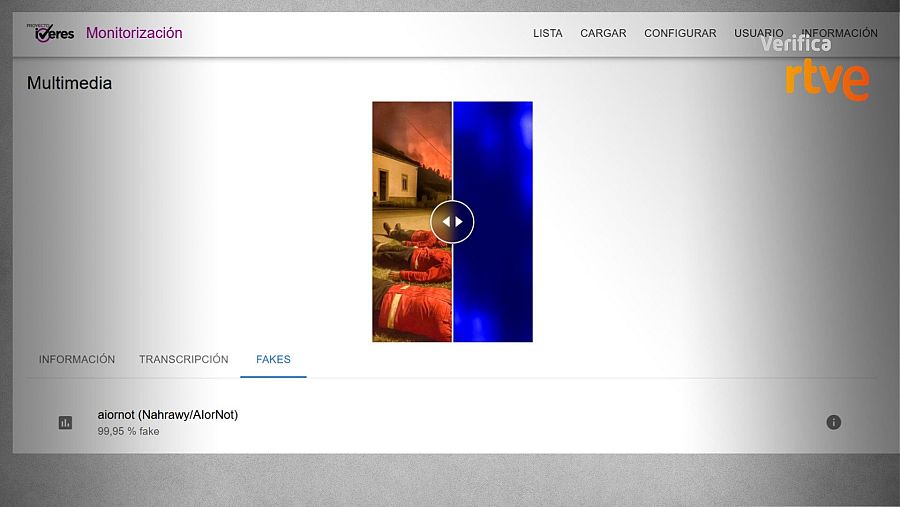Image resolution: width=900 pixels, height=507 pixels.
Task: Click the orange rtve logo
Action: [827, 80]
